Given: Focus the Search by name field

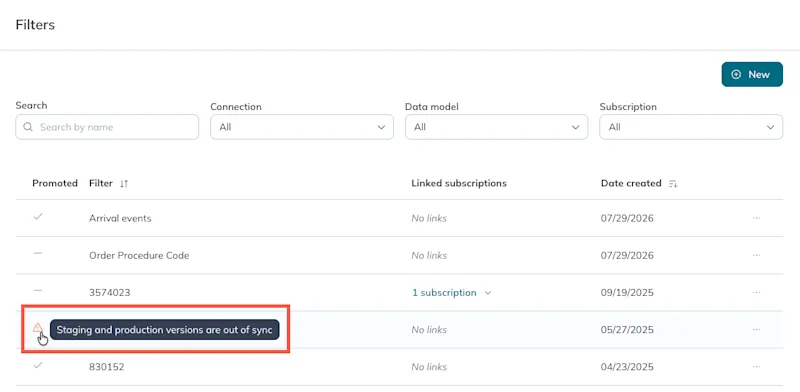Looking at the screenshot, I should 107,127.
